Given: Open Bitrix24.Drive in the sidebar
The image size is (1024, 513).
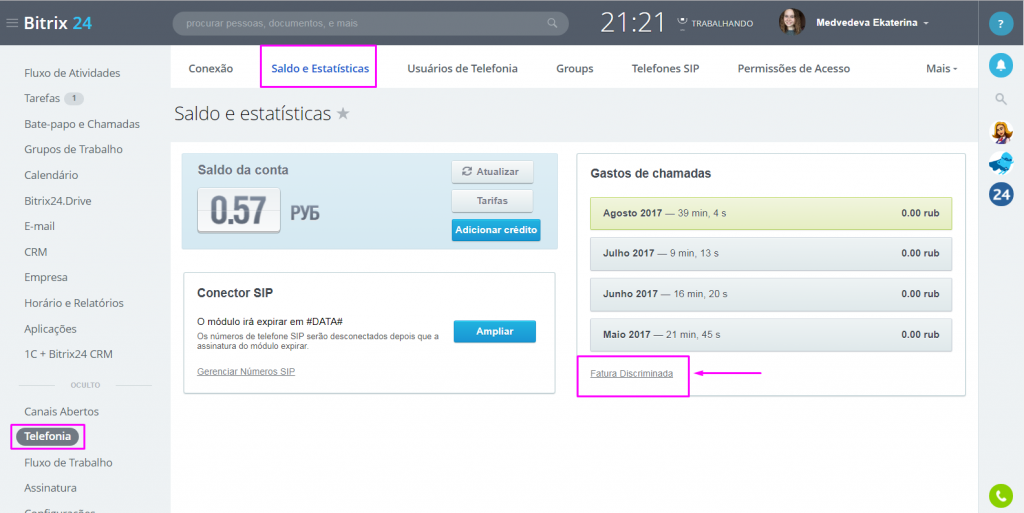Looking at the screenshot, I should point(57,201).
